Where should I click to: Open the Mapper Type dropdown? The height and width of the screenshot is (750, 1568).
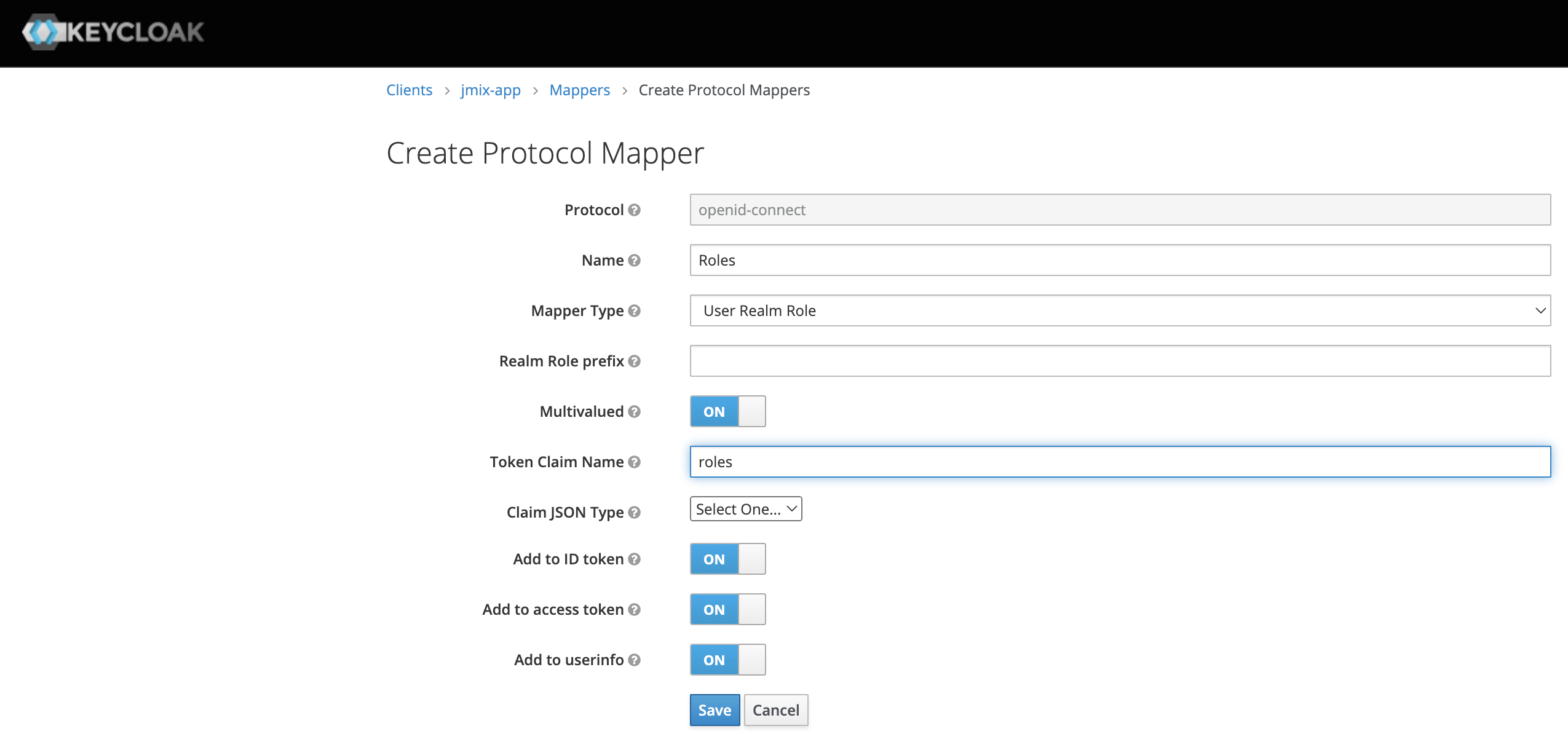click(x=1120, y=310)
